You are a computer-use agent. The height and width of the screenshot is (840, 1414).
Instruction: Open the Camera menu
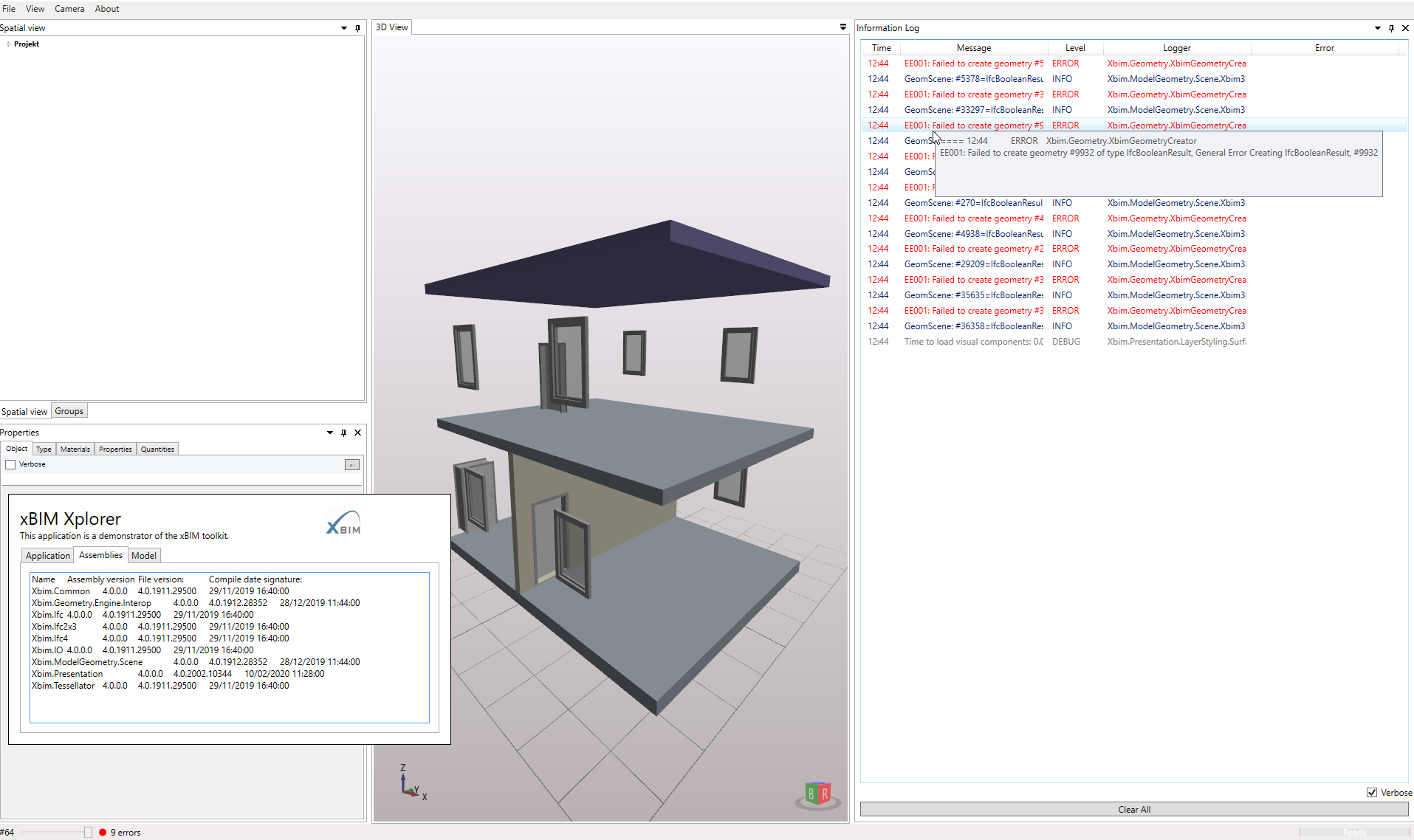click(x=69, y=9)
